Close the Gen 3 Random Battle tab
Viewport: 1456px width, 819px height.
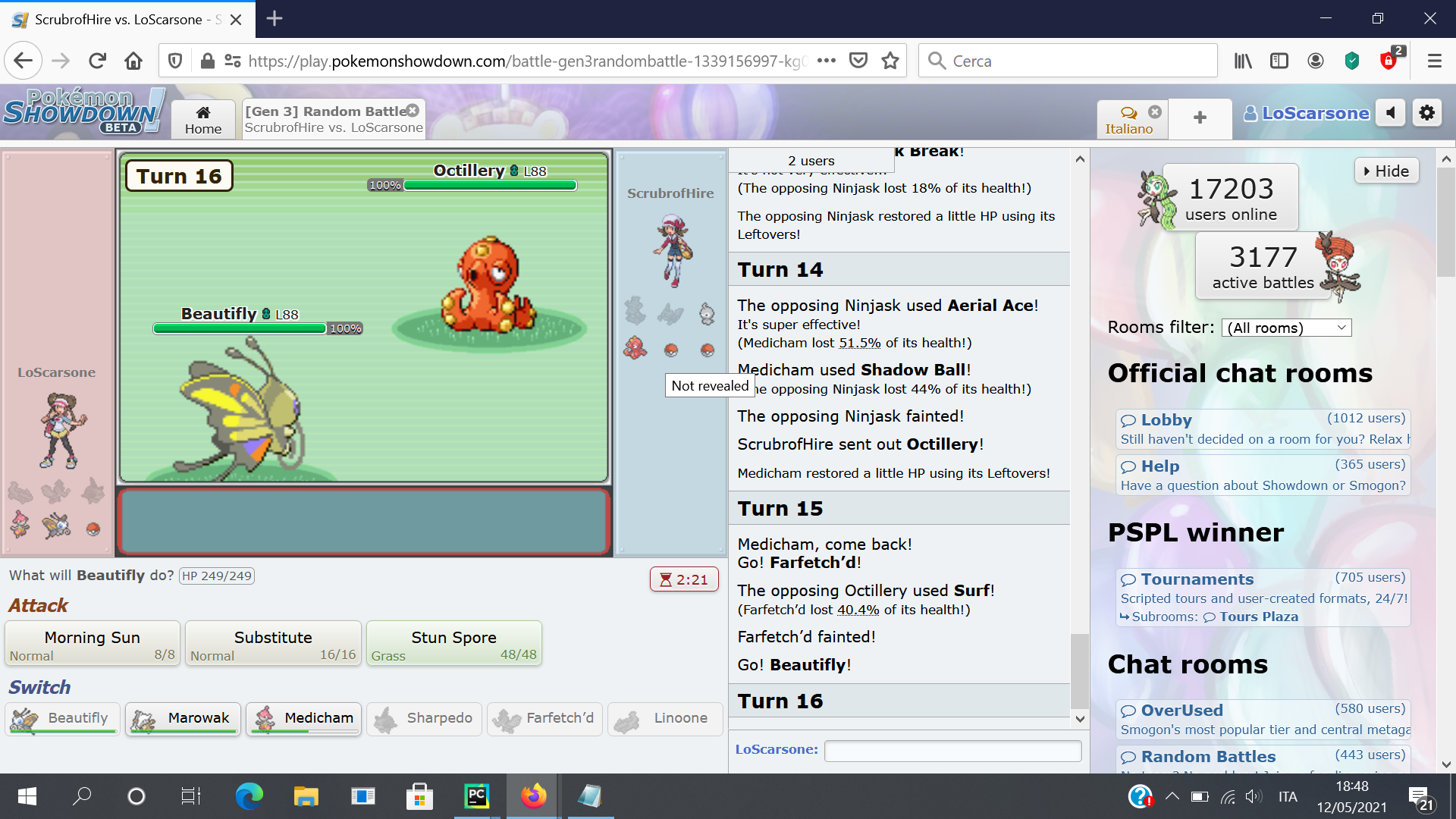tap(413, 111)
